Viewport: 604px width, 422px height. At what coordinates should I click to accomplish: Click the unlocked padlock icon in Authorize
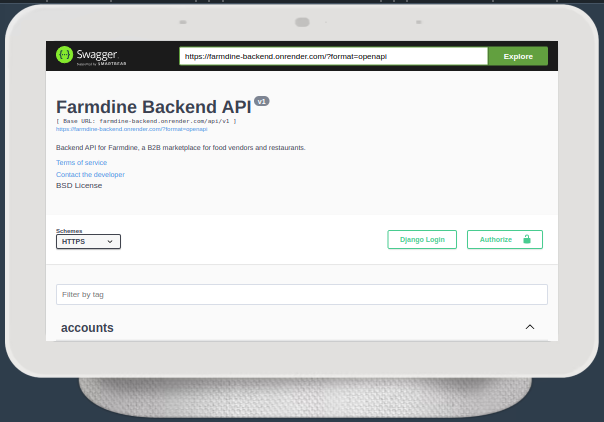527,239
